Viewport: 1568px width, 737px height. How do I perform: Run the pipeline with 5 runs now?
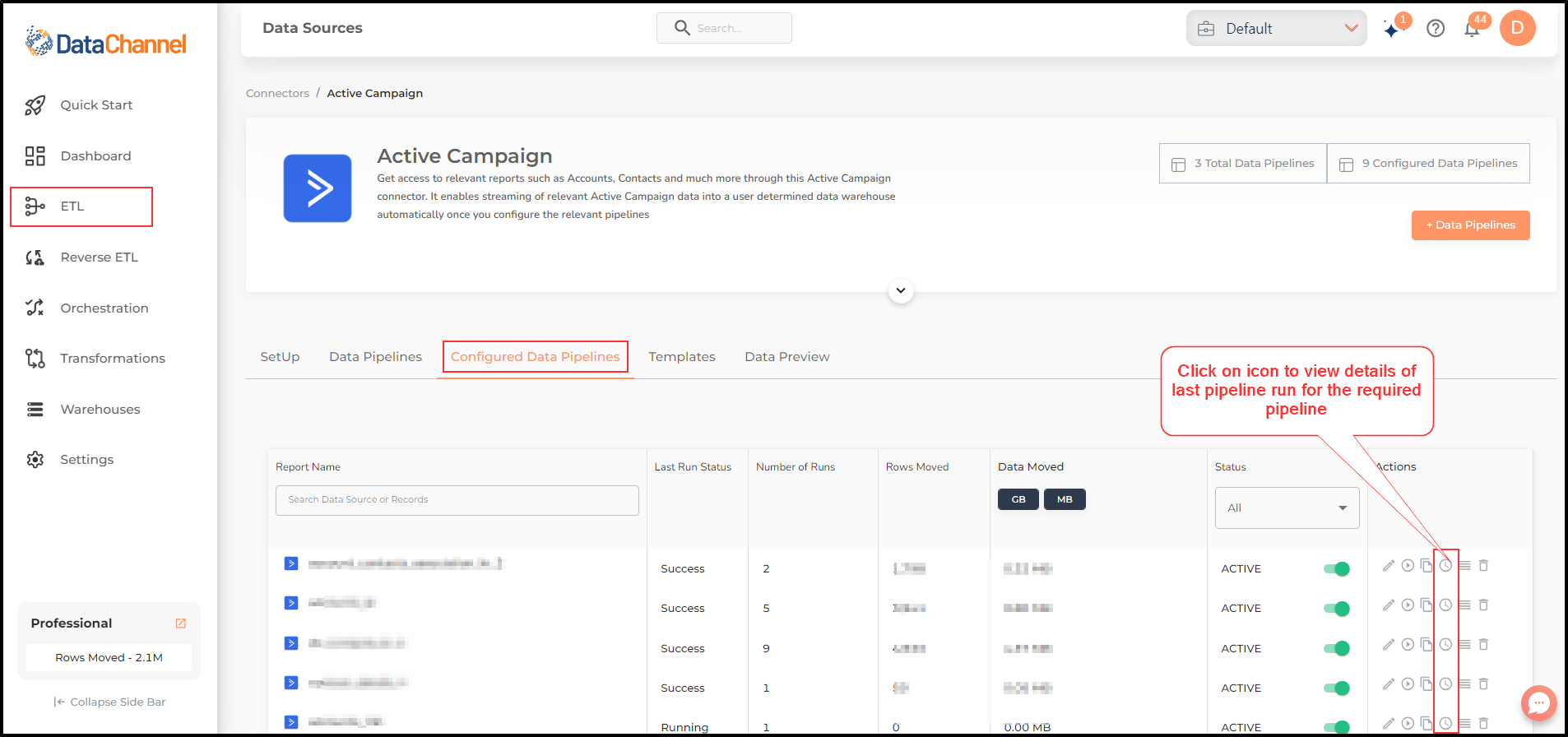point(1408,605)
